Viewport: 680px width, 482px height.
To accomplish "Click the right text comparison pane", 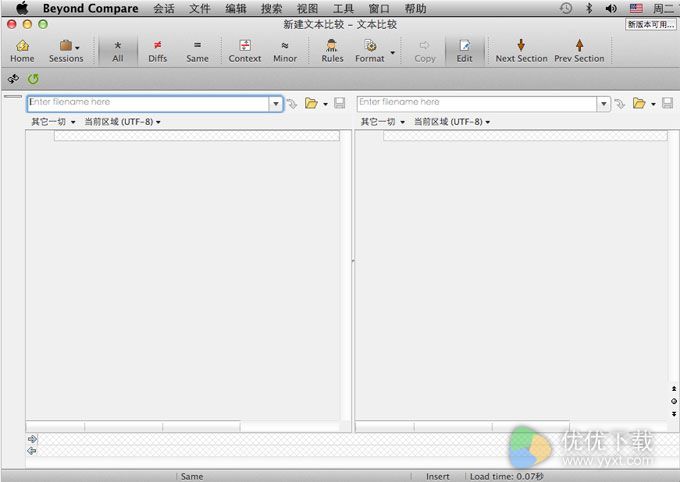I will [x=511, y=275].
